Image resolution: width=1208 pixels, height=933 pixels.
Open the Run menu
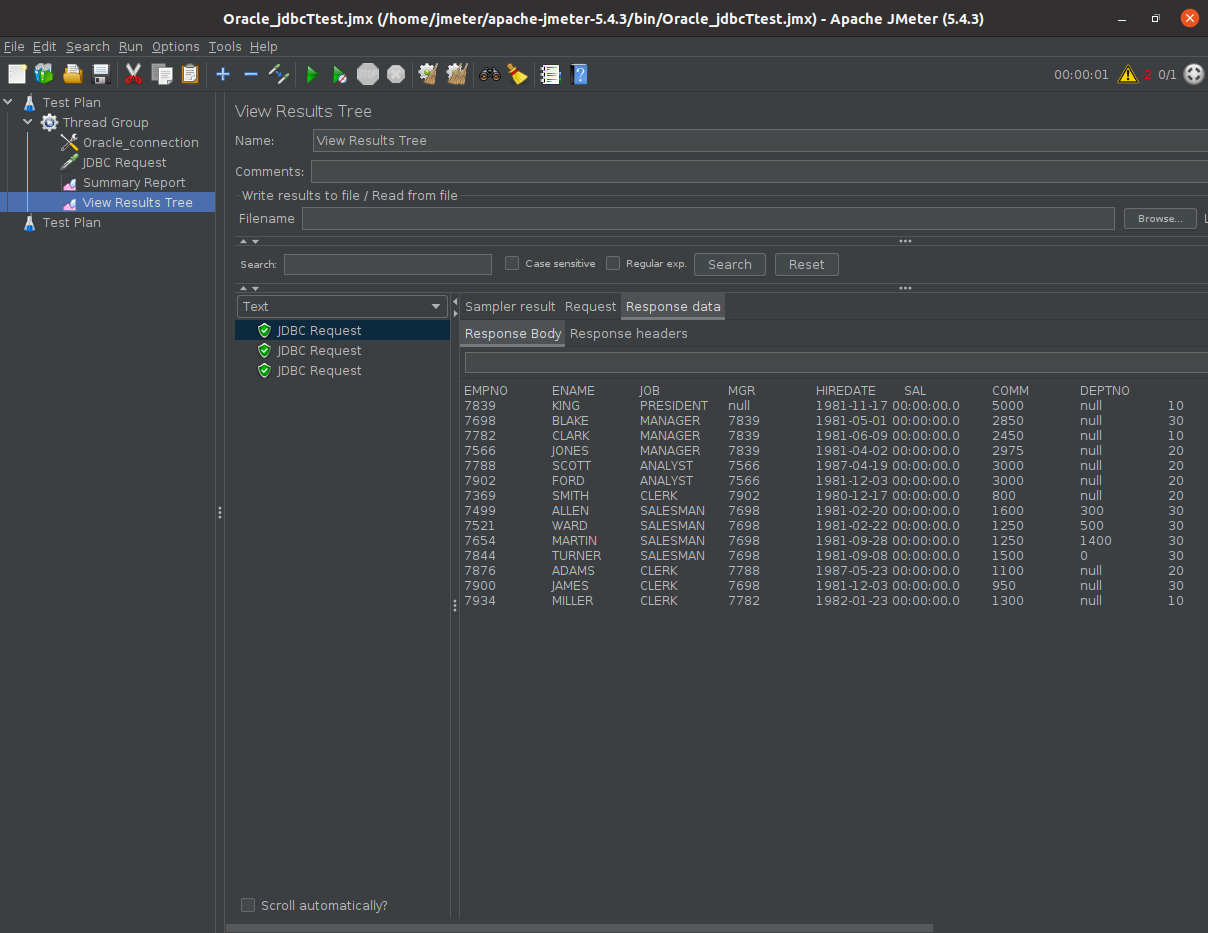(x=131, y=46)
